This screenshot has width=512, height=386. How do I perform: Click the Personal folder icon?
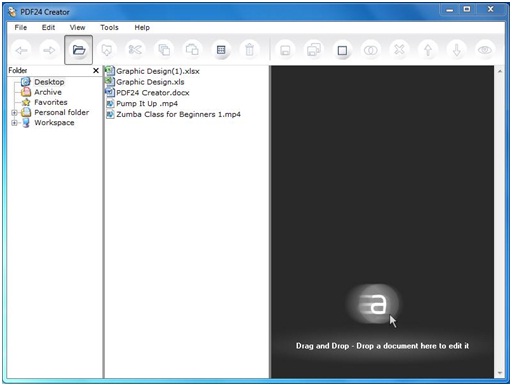(x=26, y=112)
